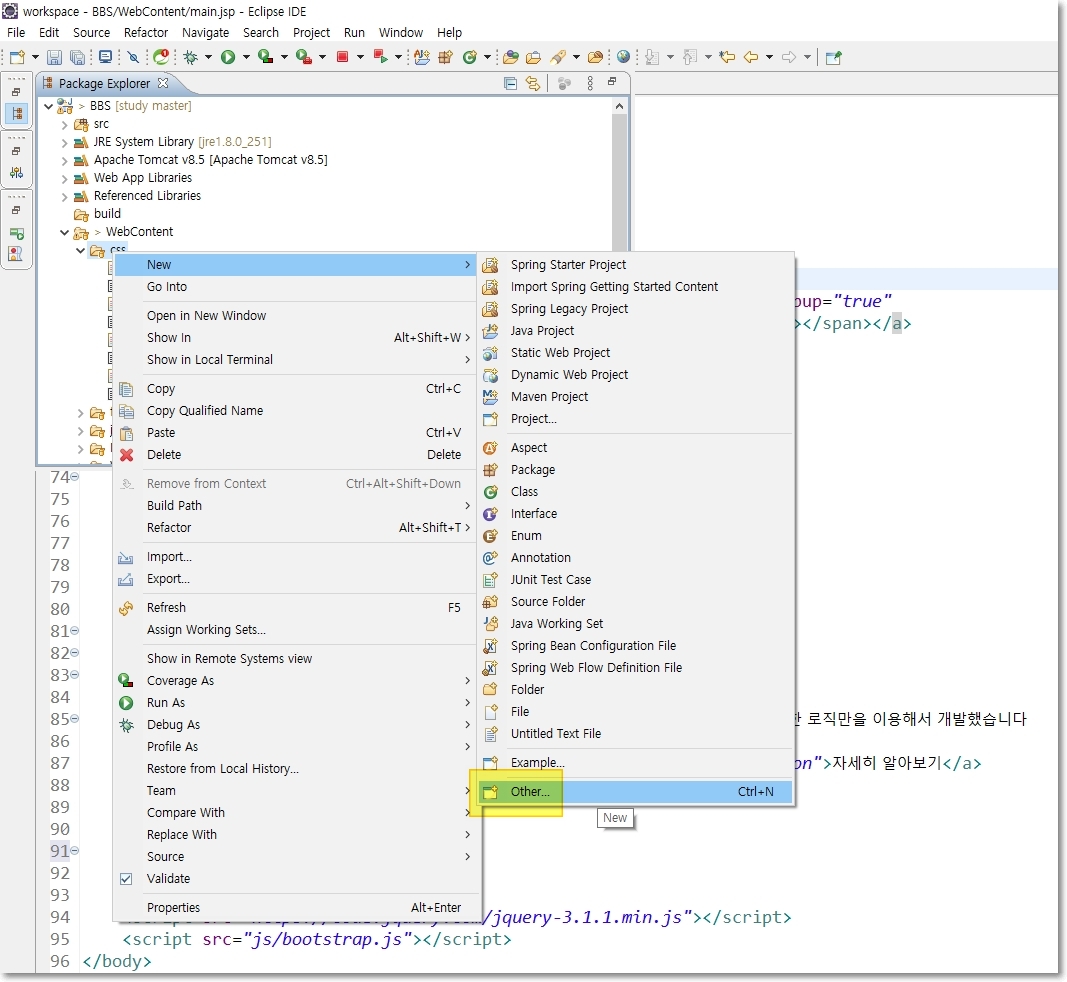Collapse code fold marker at line 74
The width and height of the screenshot is (1067, 982).
[75, 476]
